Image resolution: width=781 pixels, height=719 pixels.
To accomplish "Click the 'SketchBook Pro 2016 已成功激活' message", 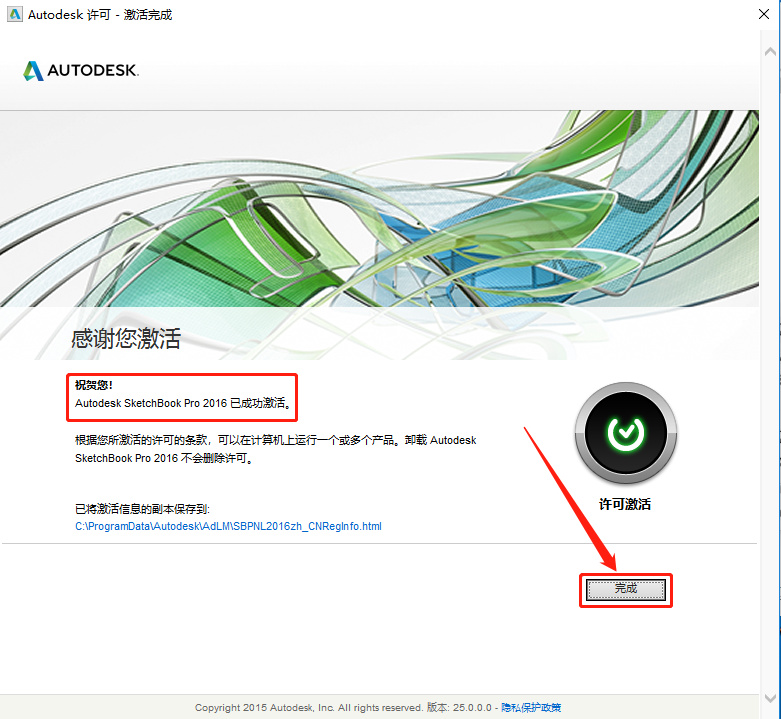I will coord(183,403).
